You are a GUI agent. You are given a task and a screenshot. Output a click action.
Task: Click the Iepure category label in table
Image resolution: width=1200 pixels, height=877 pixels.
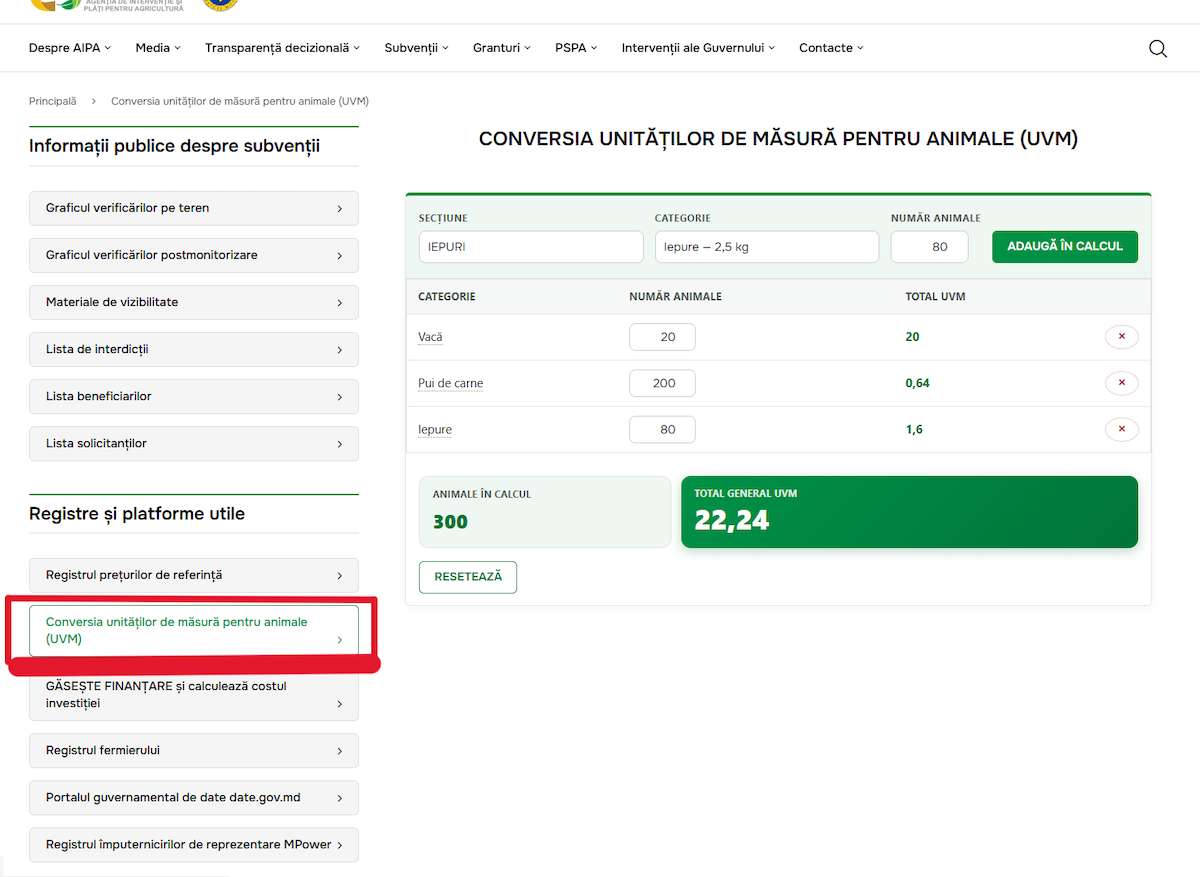point(435,430)
